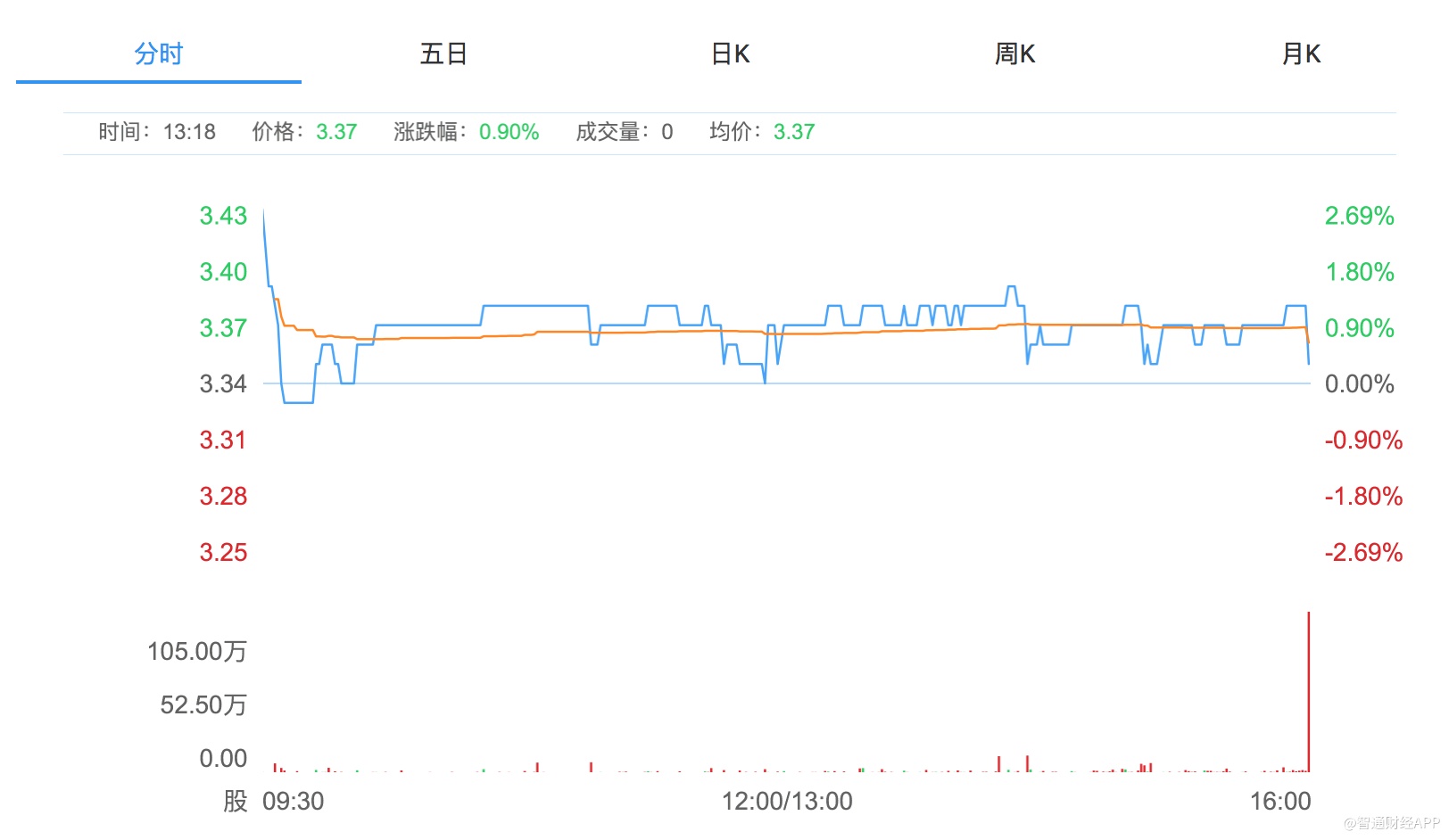Click the 3.25 bottom price axis label

coord(223,552)
